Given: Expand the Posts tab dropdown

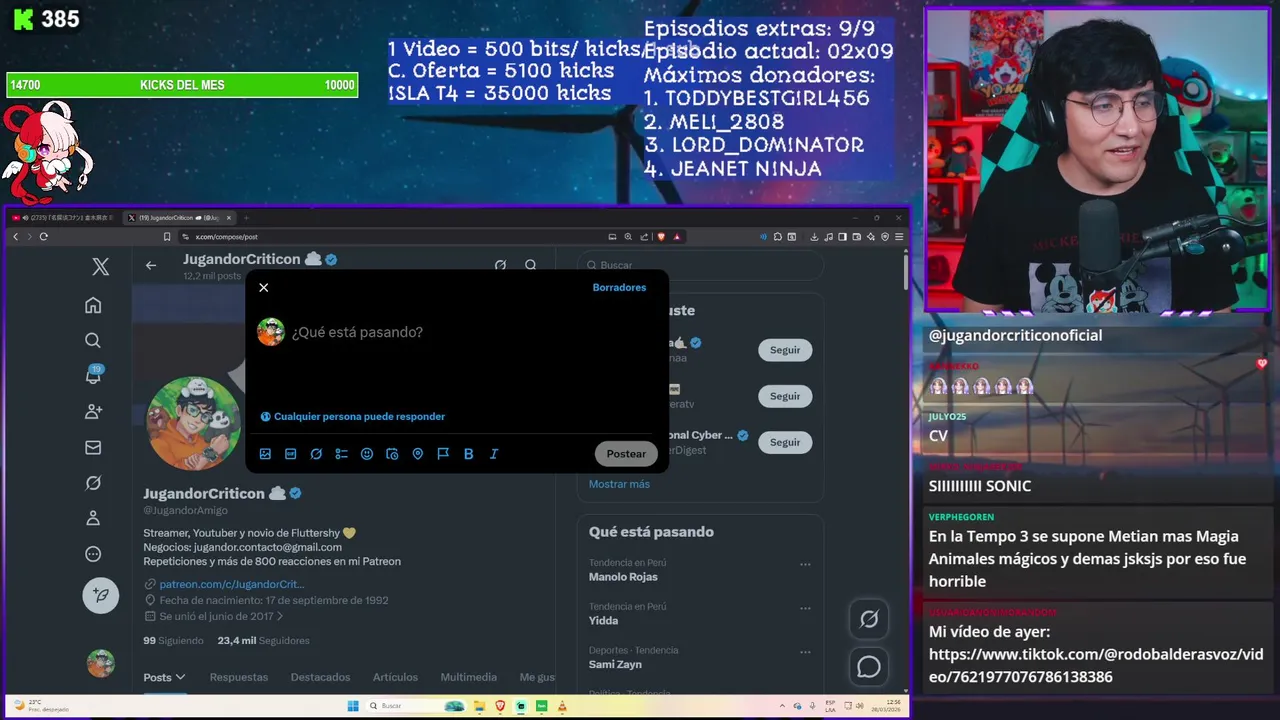Looking at the screenshot, I should tap(164, 677).
